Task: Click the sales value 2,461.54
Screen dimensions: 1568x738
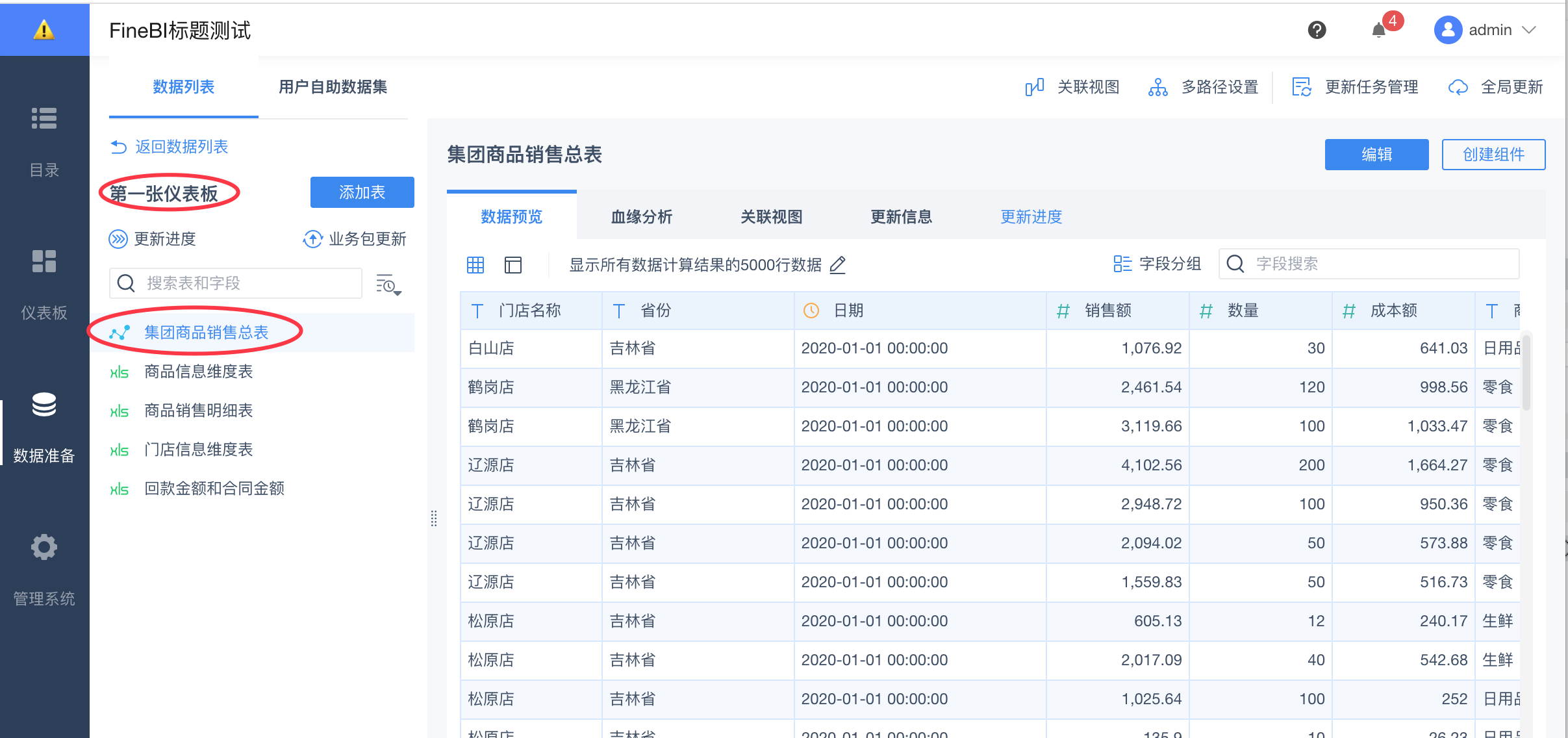Action: [1152, 387]
